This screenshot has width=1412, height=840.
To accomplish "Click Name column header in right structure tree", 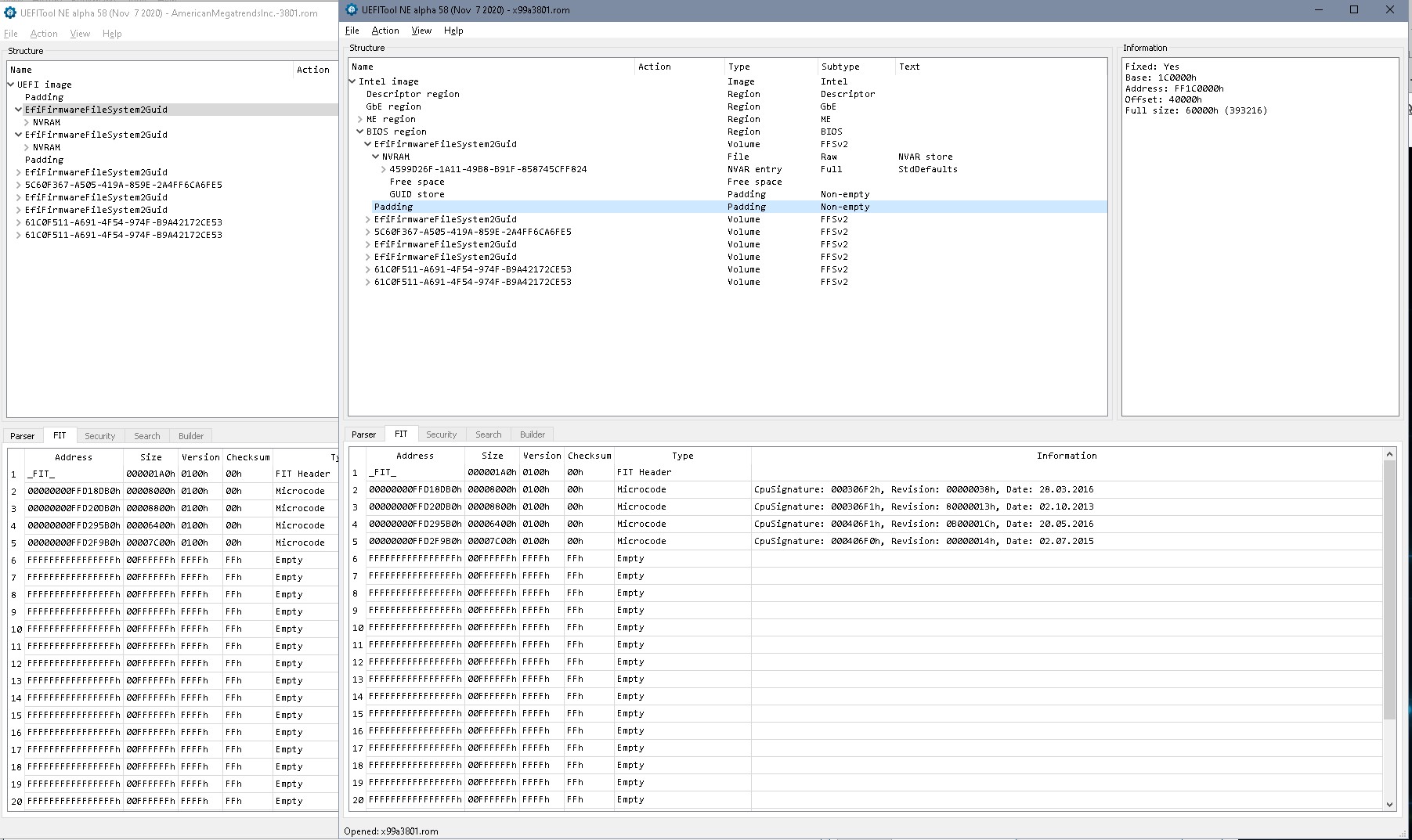I will 491,67.
